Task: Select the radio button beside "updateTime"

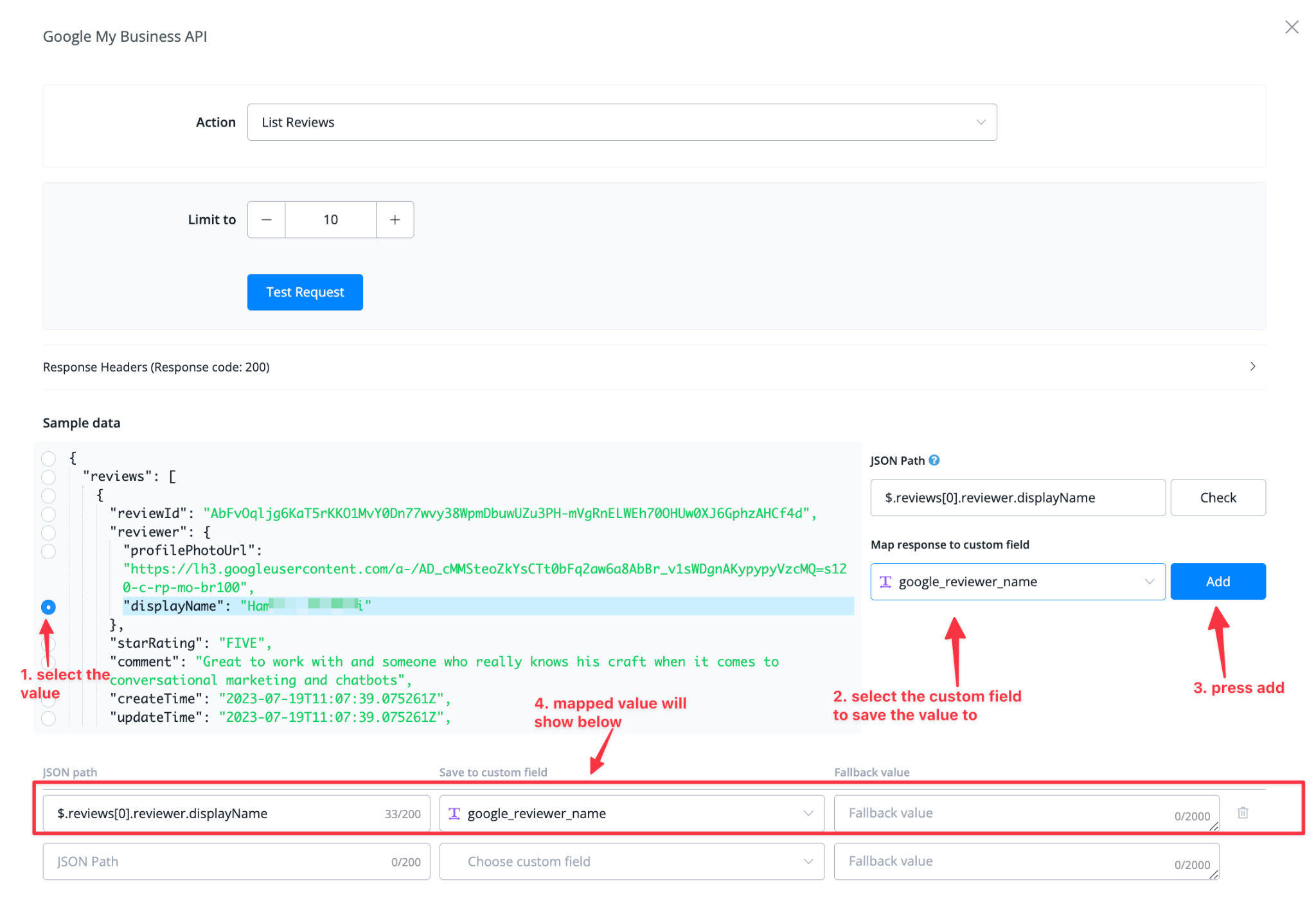Action: [48, 718]
